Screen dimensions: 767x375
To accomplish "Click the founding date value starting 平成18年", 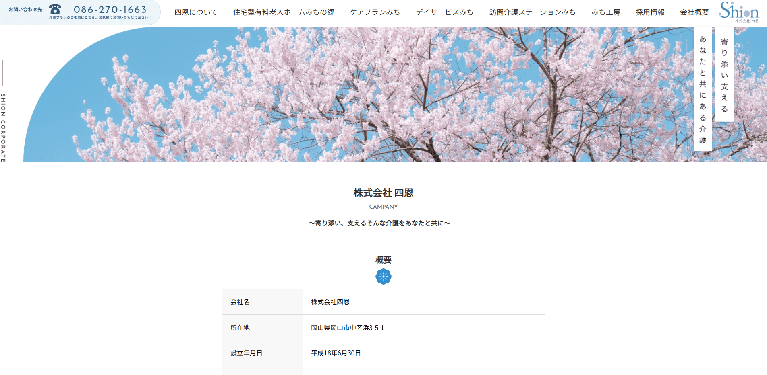I will tap(336, 353).
